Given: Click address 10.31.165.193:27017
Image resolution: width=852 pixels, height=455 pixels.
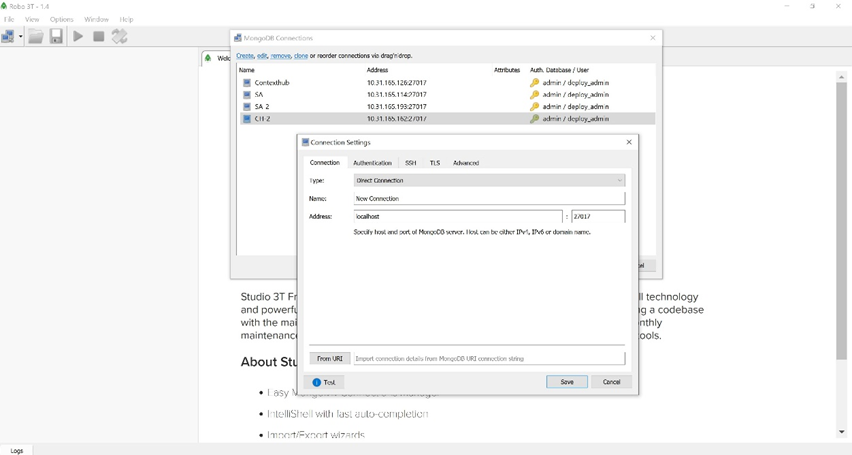Looking at the screenshot, I should click(397, 107).
